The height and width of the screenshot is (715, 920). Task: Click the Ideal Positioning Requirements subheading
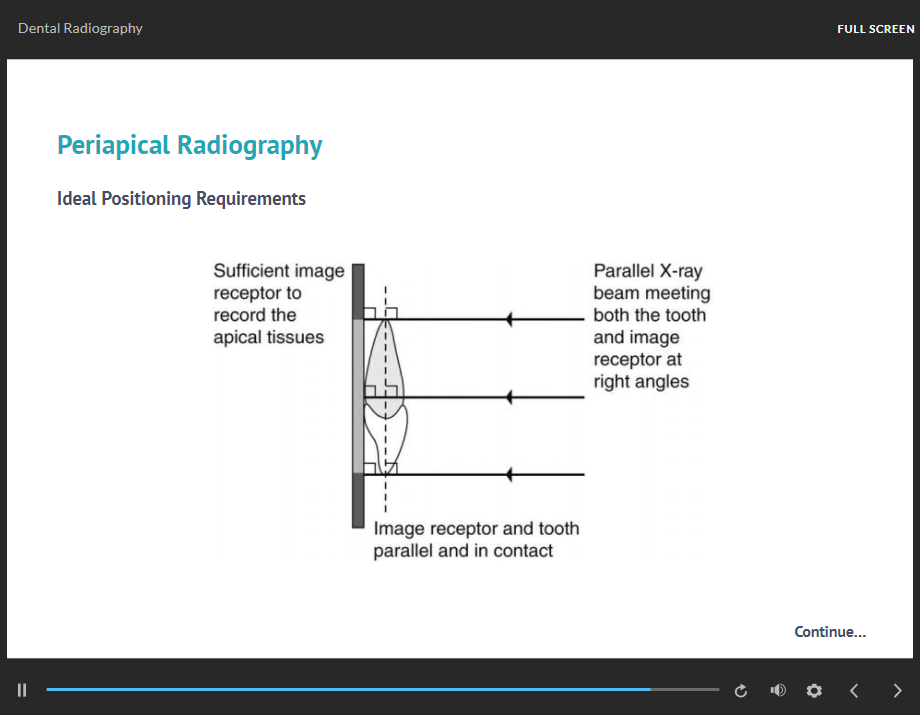pos(181,199)
